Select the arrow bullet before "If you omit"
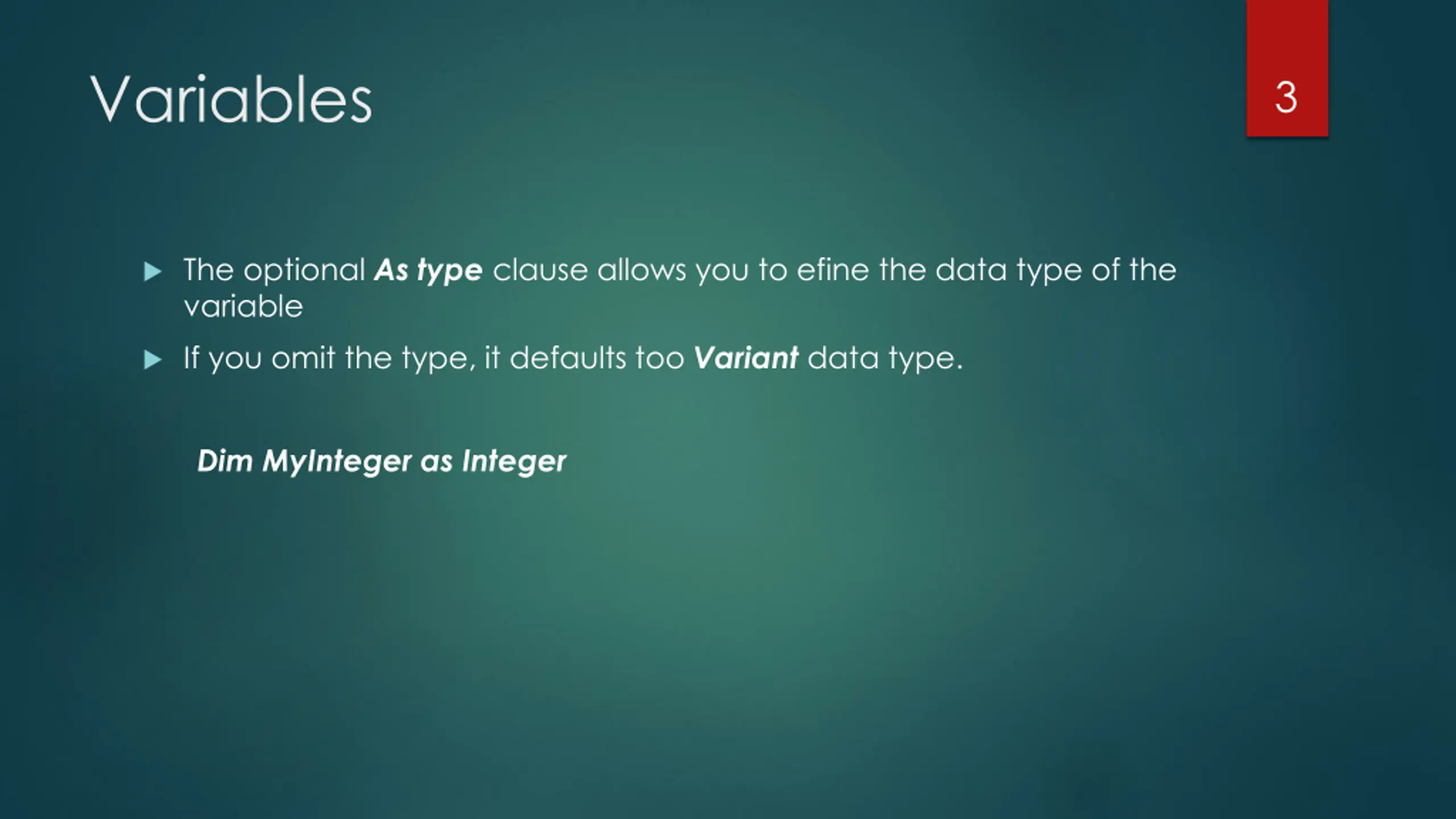Image resolution: width=1456 pixels, height=819 pixels. [152, 360]
